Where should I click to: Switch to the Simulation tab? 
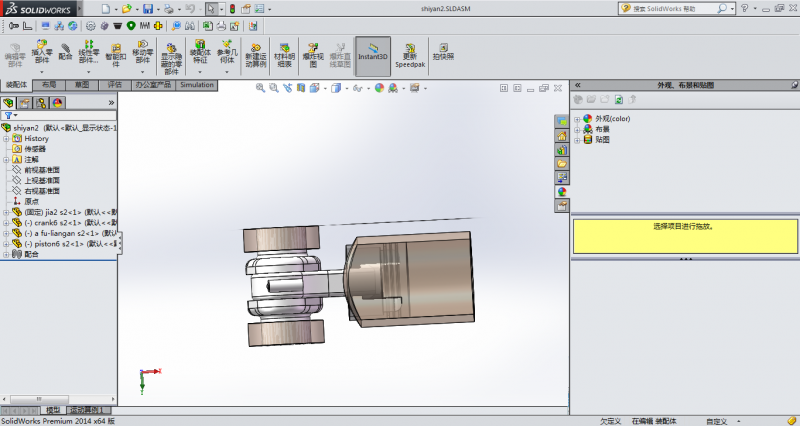(197, 85)
